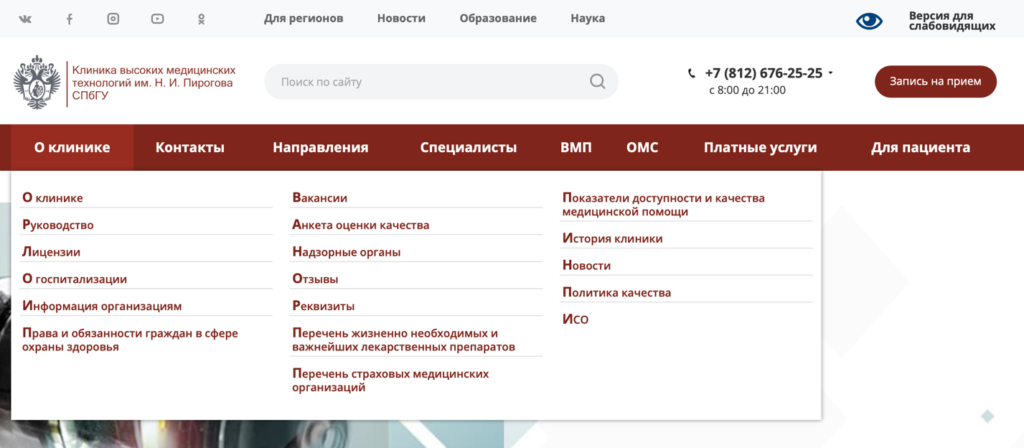This screenshot has width=1024, height=448.
Task: Open 'Анкета оценки качества' submenu item
Action: (x=361, y=225)
